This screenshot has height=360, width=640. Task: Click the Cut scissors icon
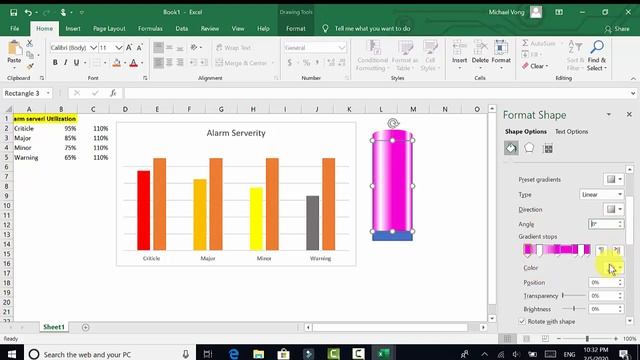[x=29, y=43]
